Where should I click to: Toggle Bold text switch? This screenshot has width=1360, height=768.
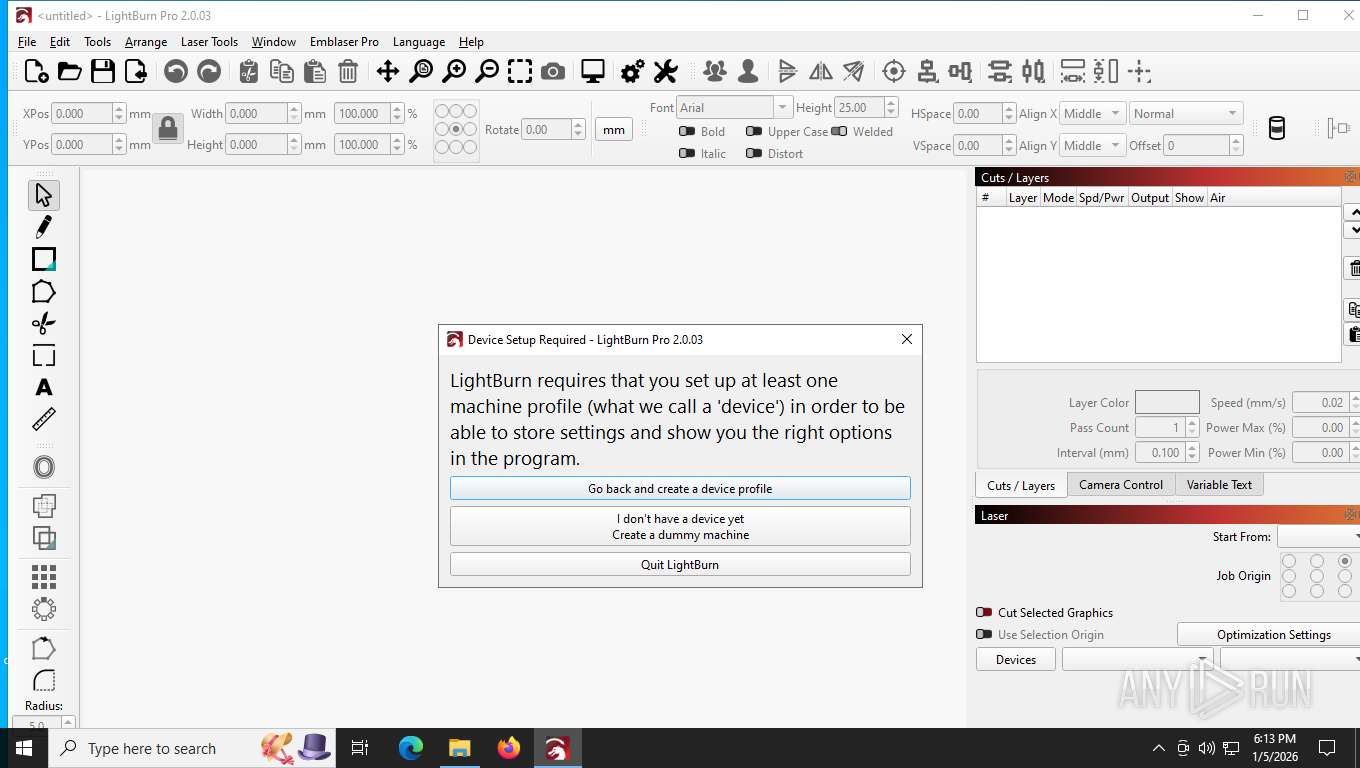click(687, 131)
